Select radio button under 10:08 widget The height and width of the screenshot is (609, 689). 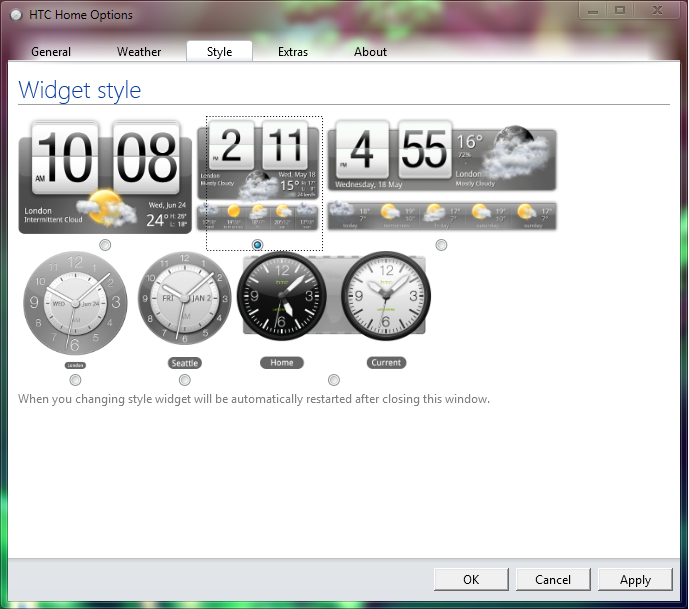tap(105, 245)
